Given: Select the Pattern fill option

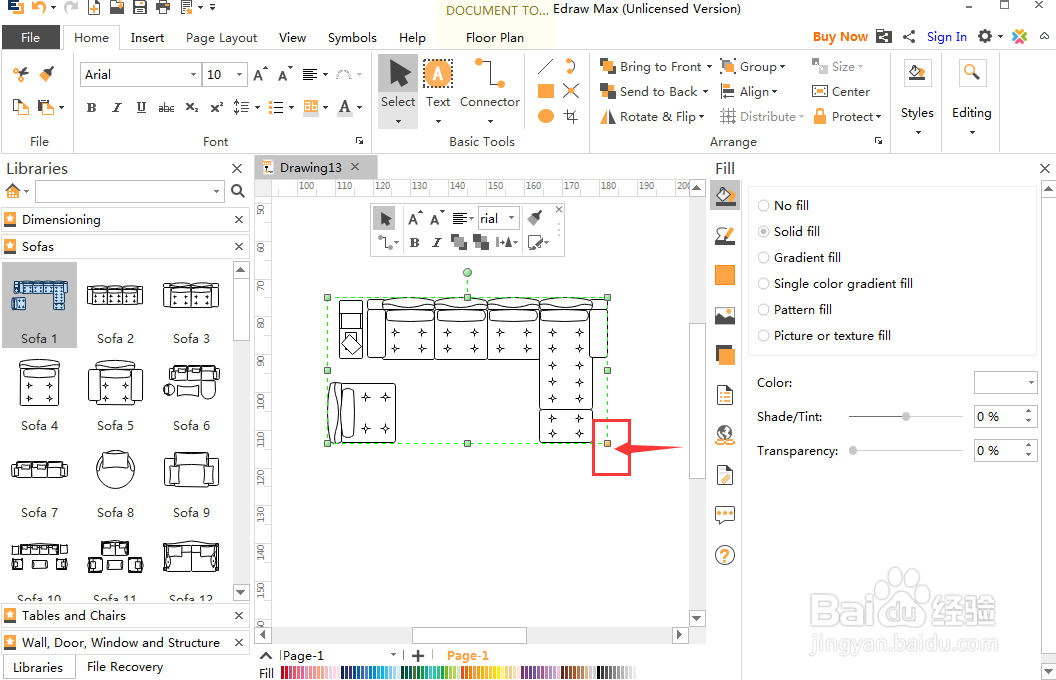Looking at the screenshot, I should 795,310.
